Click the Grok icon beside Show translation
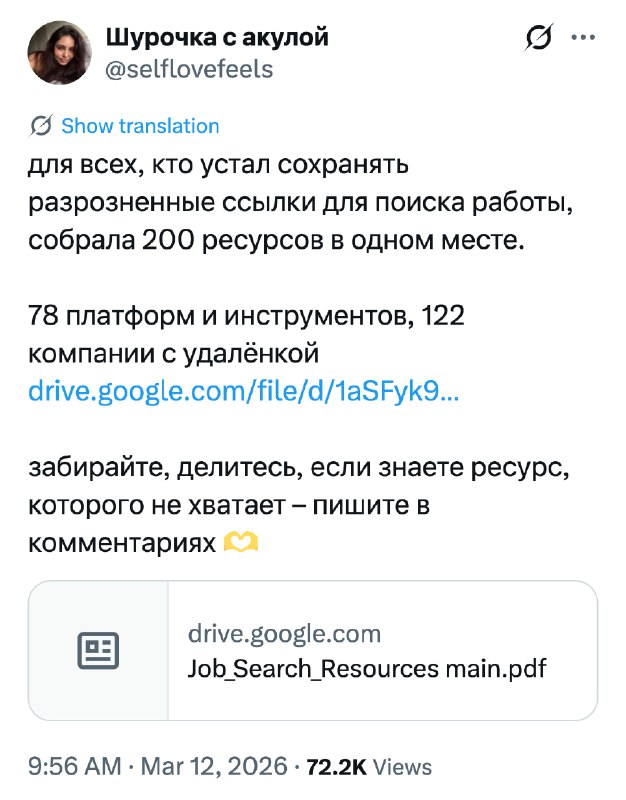Image resolution: width=626 pixels, height=800 pixels. tap(40, 125)
